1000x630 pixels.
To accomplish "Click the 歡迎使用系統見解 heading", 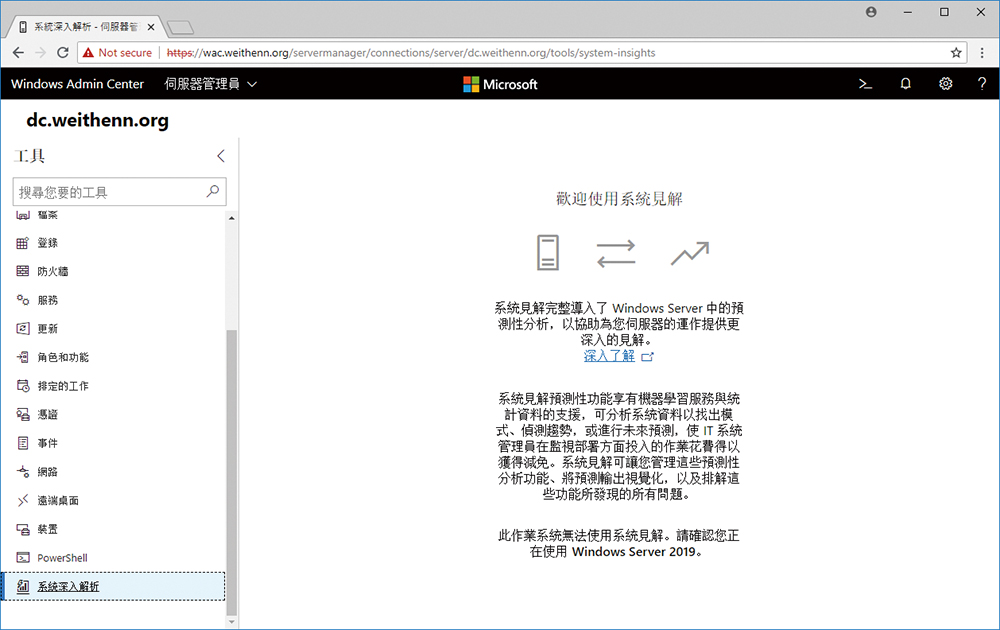I will coord(619,199).
